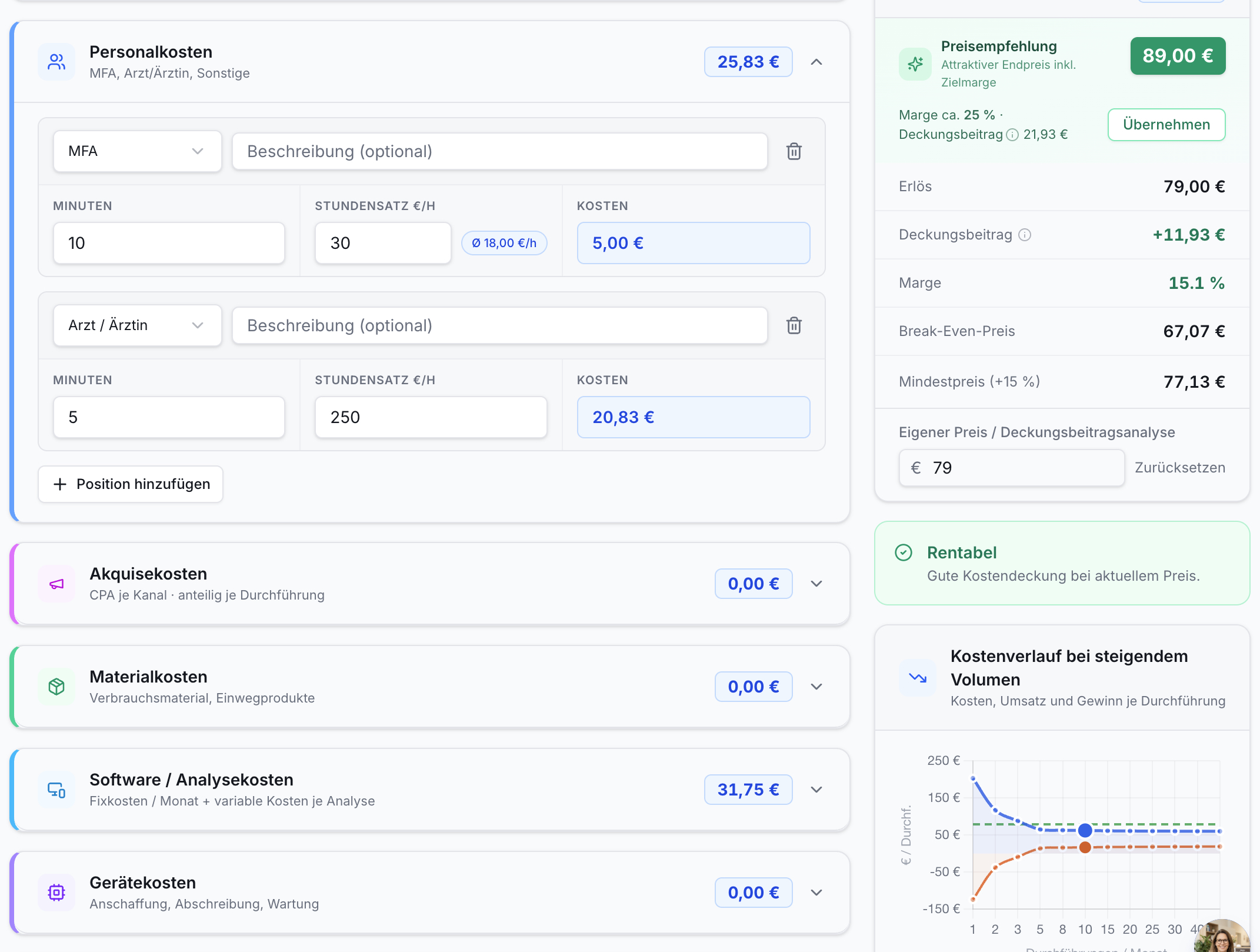Click the Übernehmen button
Viewport: 1260px width, 952px height.
[x=1166, y=125]
